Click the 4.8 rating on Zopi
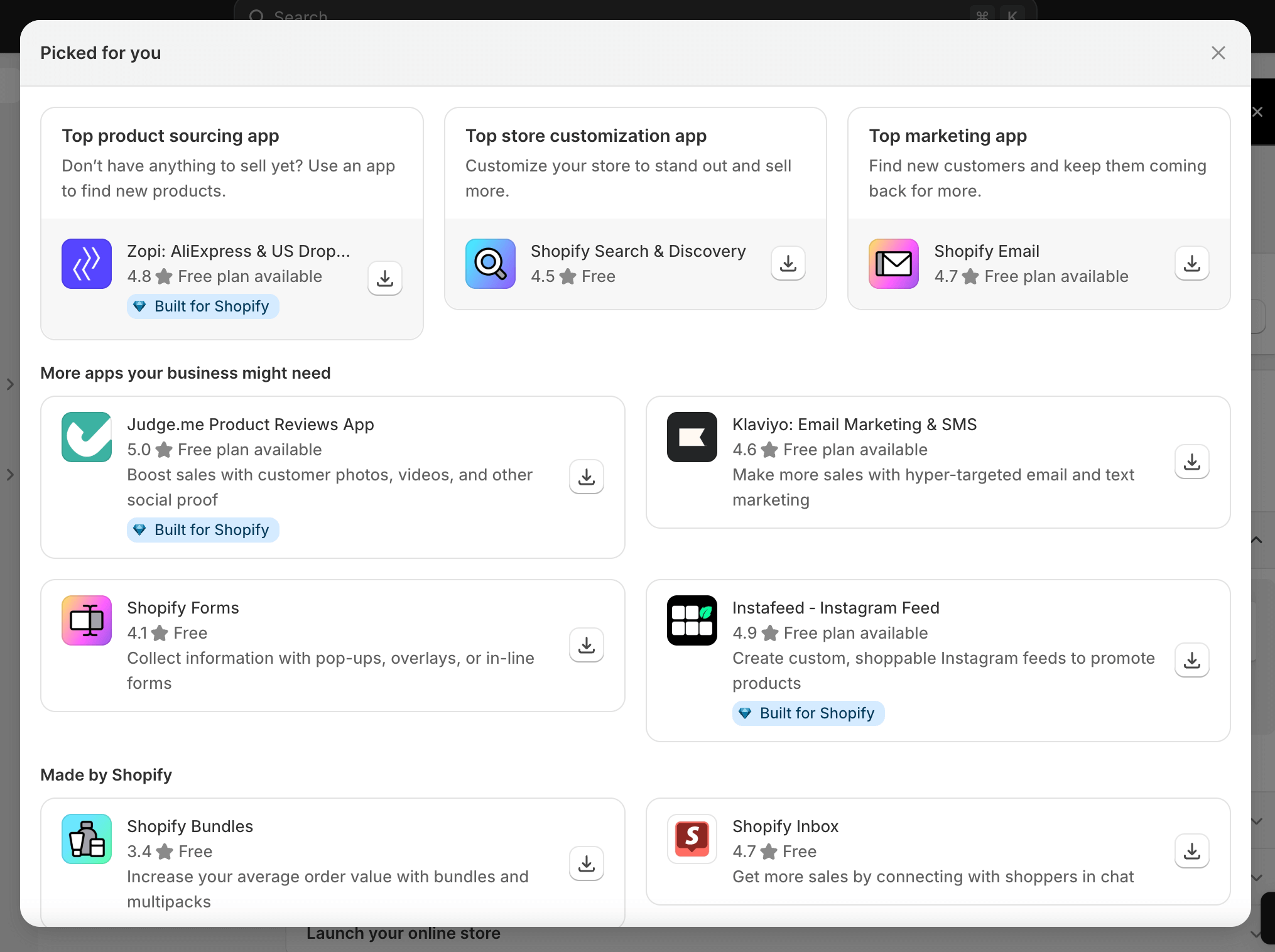 click(x=139, y=276)
